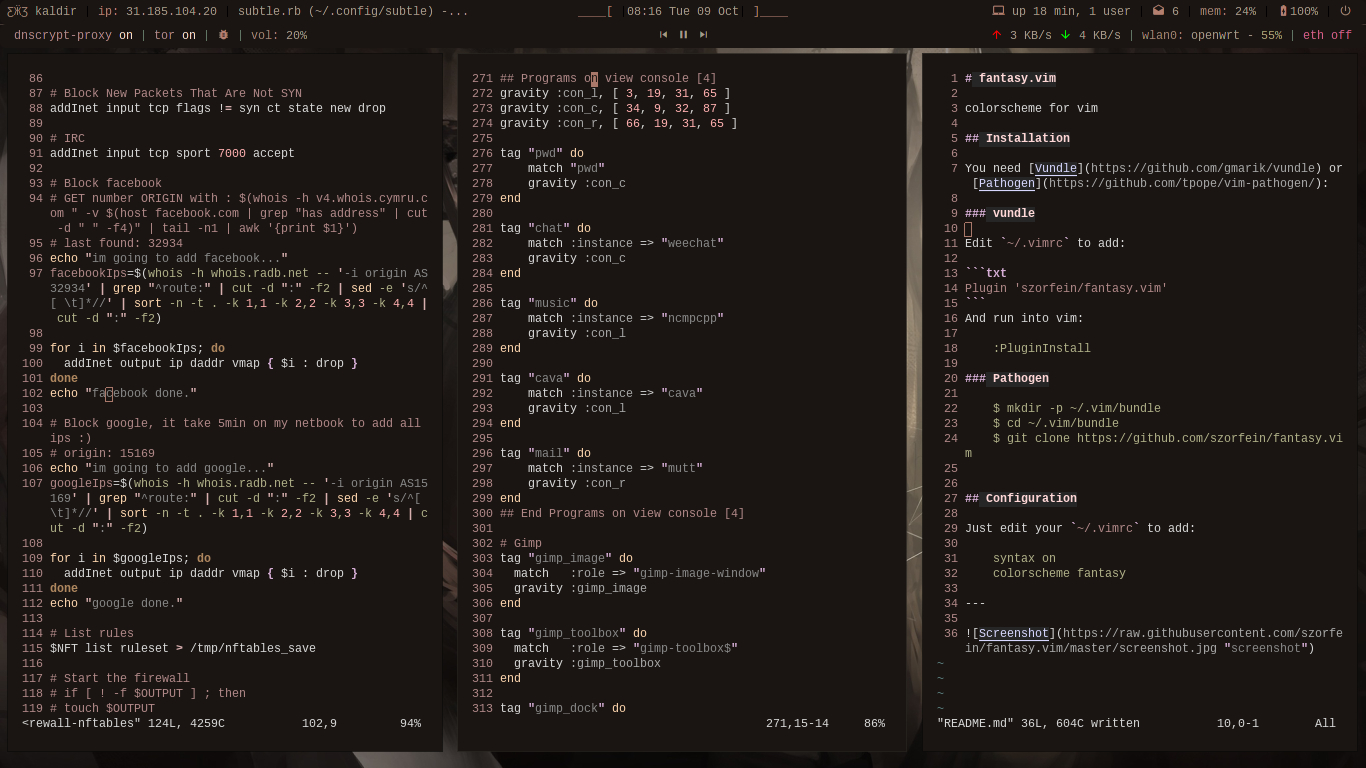The width and height of the screenshot is (1366, 768).
Task: Click the '# IRC' comment line
Action: 67,138
